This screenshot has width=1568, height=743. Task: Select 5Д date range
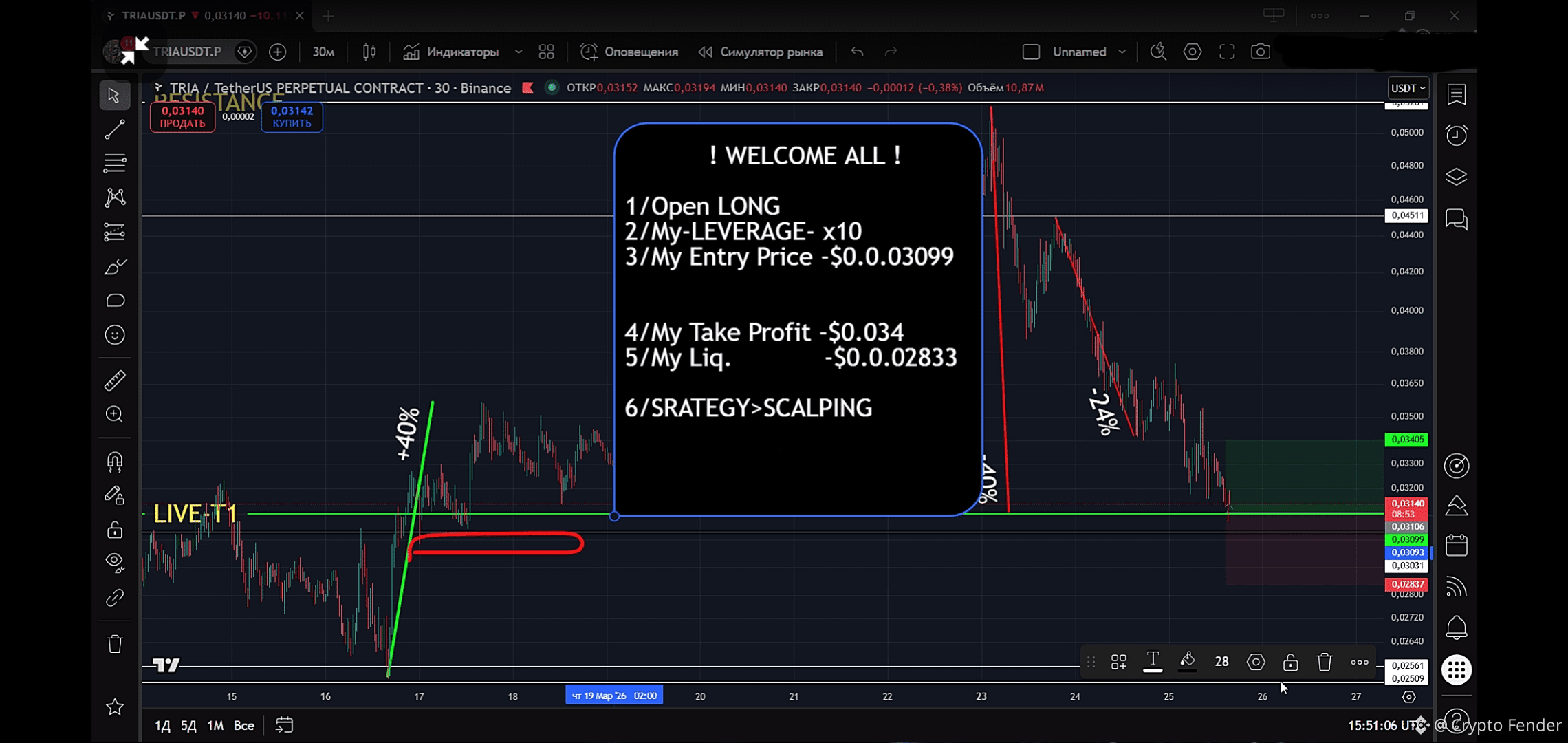[x=188, y=725]
